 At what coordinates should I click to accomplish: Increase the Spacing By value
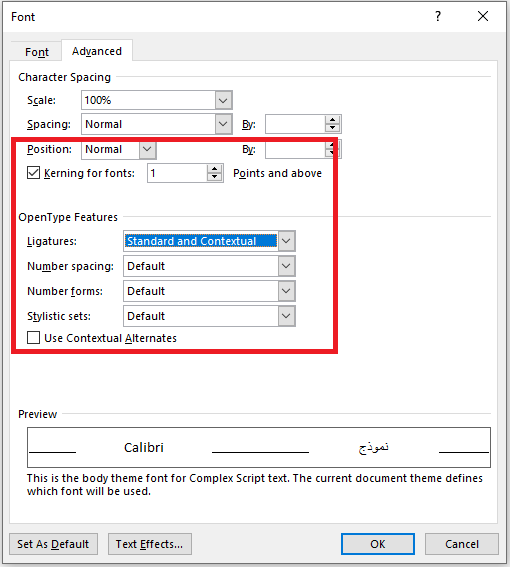tap(332, 120)
